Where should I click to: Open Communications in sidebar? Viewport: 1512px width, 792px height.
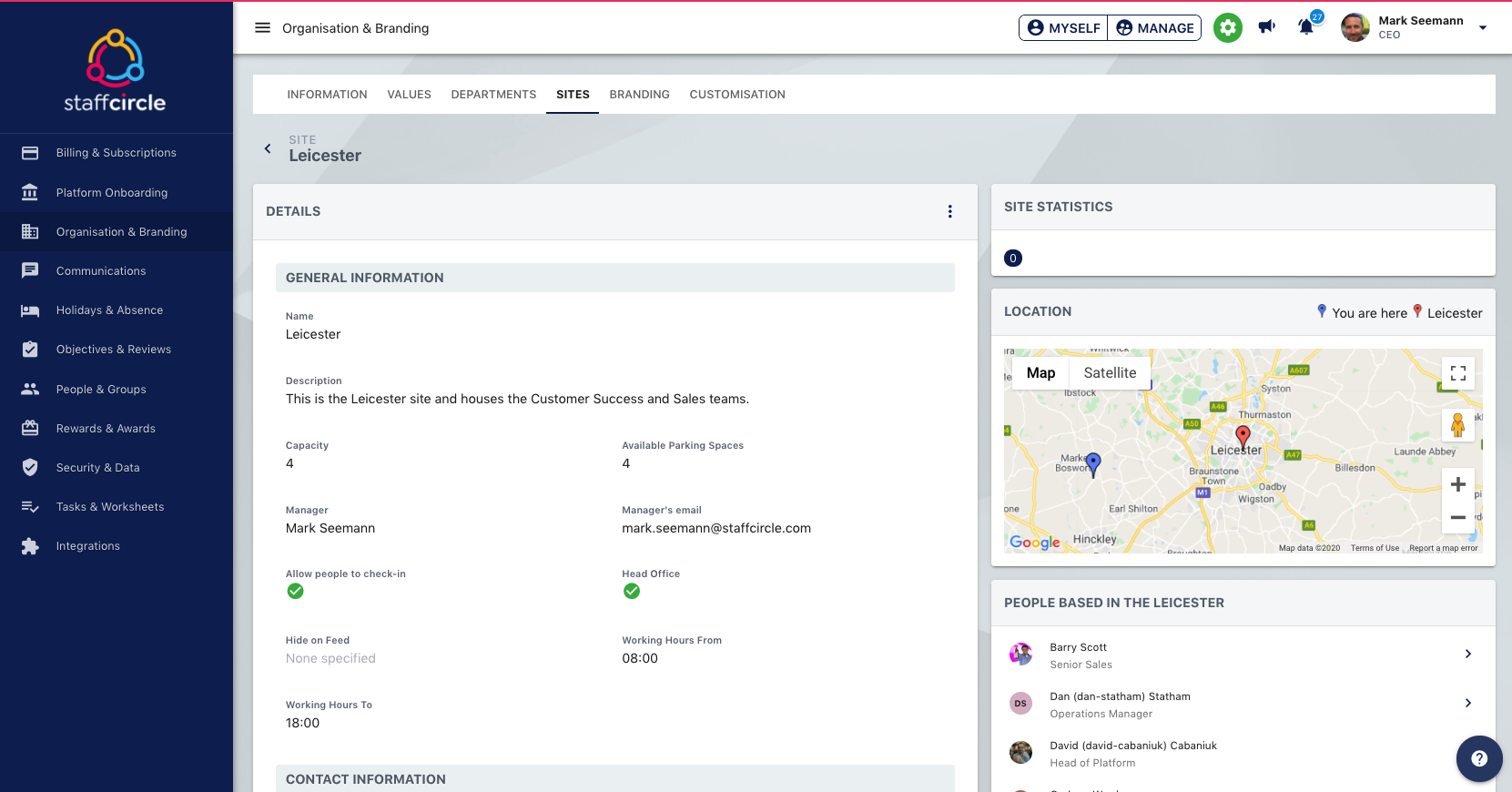(x=117, y=270)
